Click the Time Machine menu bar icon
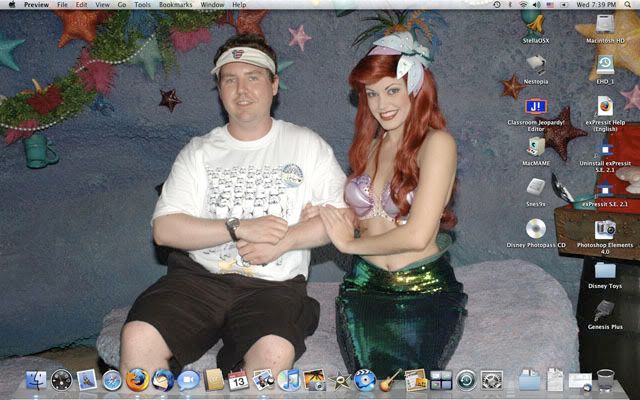 point(497,5)
